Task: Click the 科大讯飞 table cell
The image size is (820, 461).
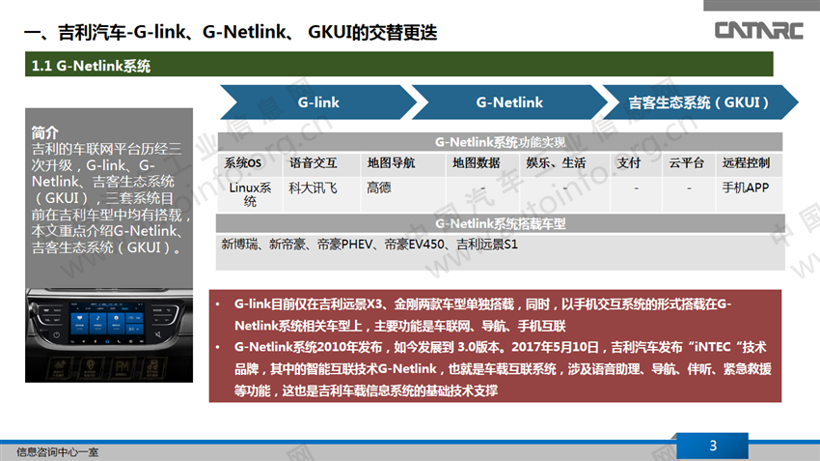Action: [322, 194]
